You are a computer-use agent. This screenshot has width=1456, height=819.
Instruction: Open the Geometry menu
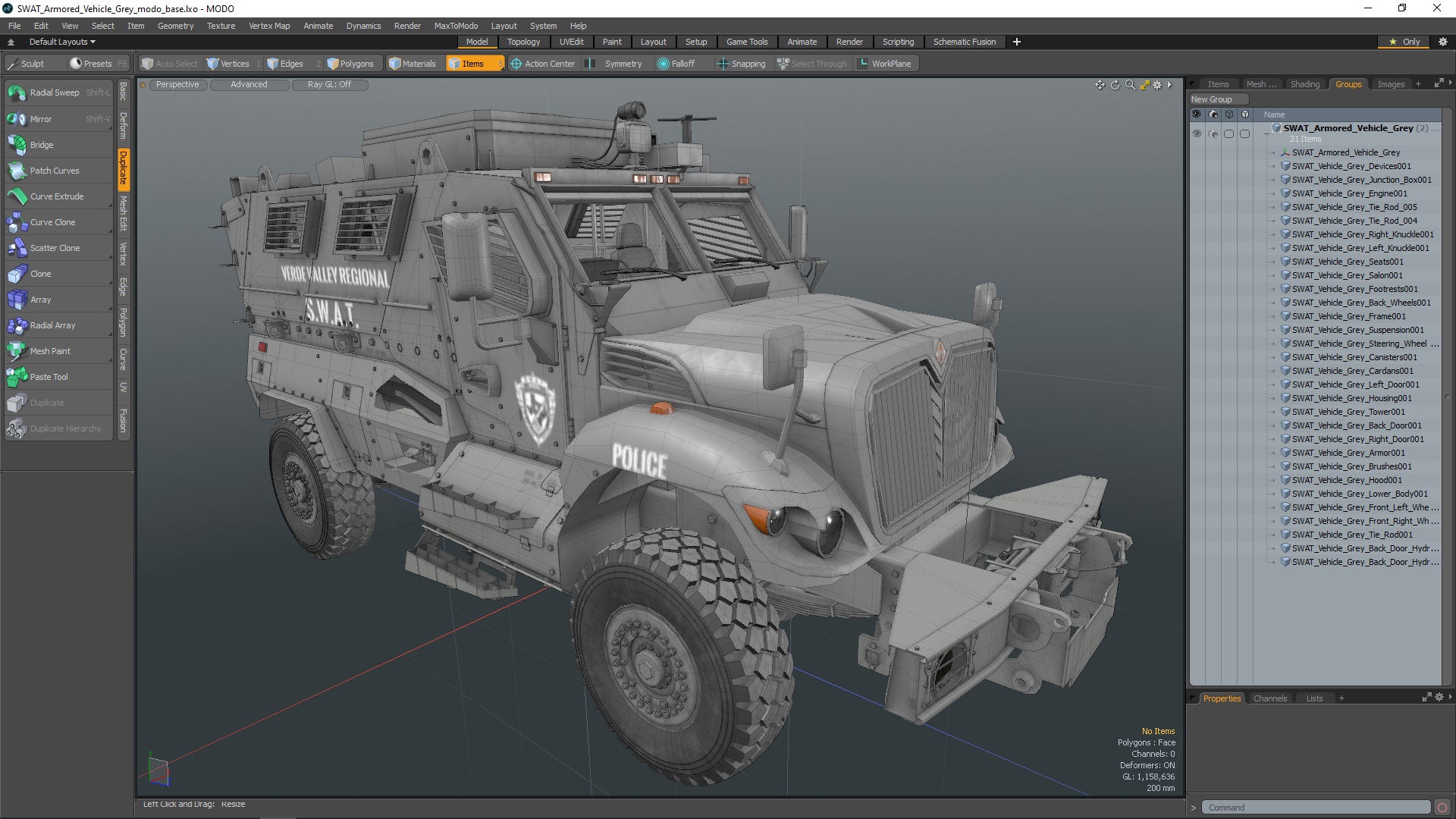coord(175,26)
